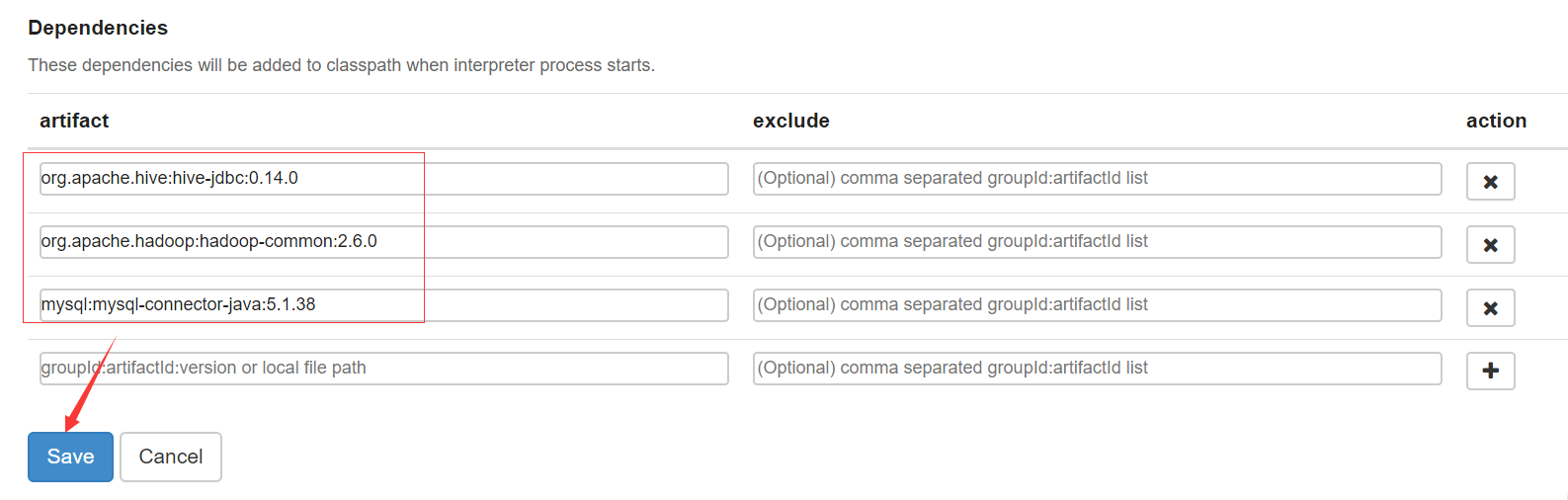The height and width of the screenshot is (500, 1568).
Task: Select the exclude field for mysql-connector-java
Action: 1097,305
